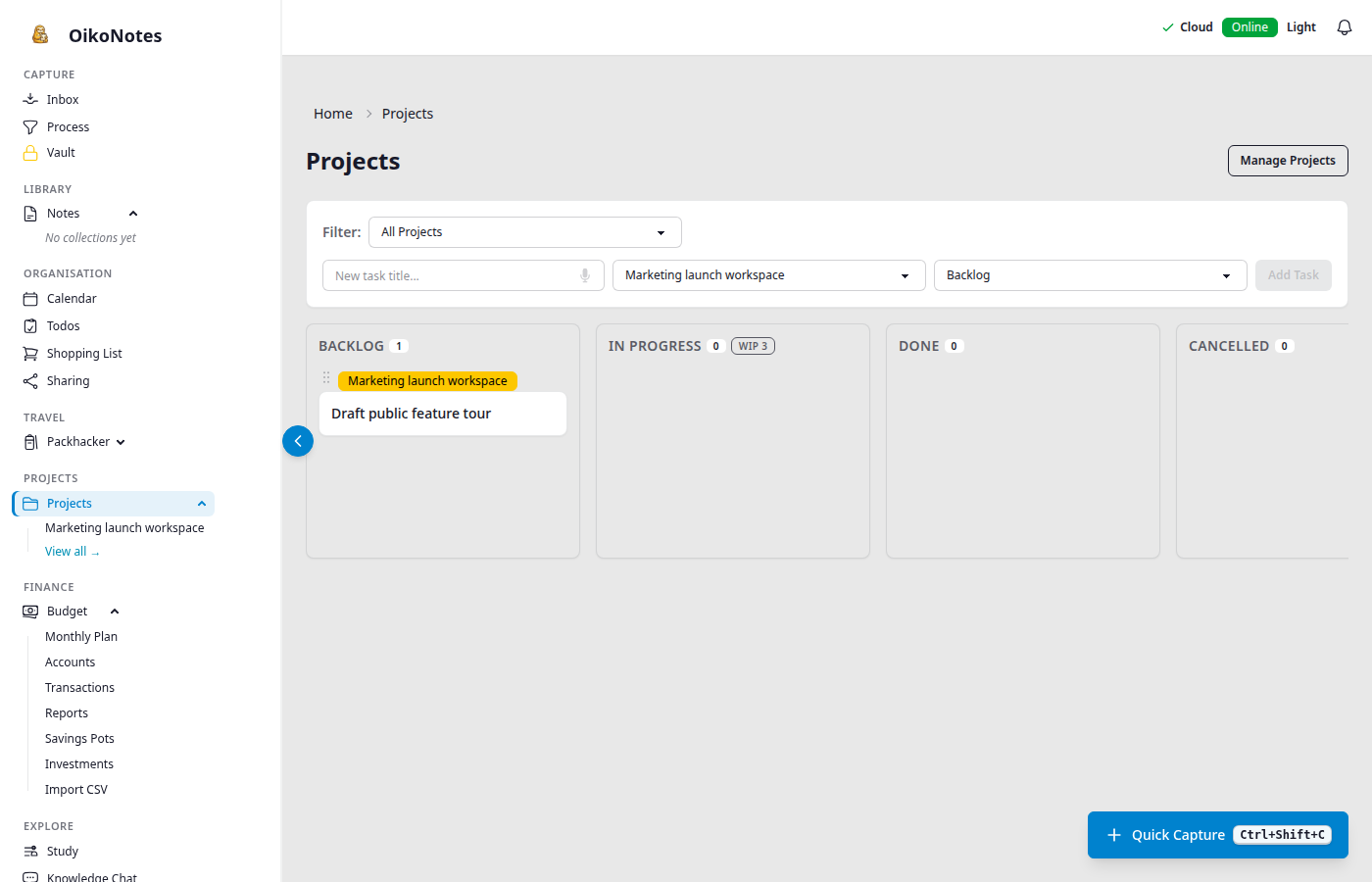This screenshot has width=1372, height=882.
Task: Click the WIP 3 limit badge
Action: tap(753, 346)
